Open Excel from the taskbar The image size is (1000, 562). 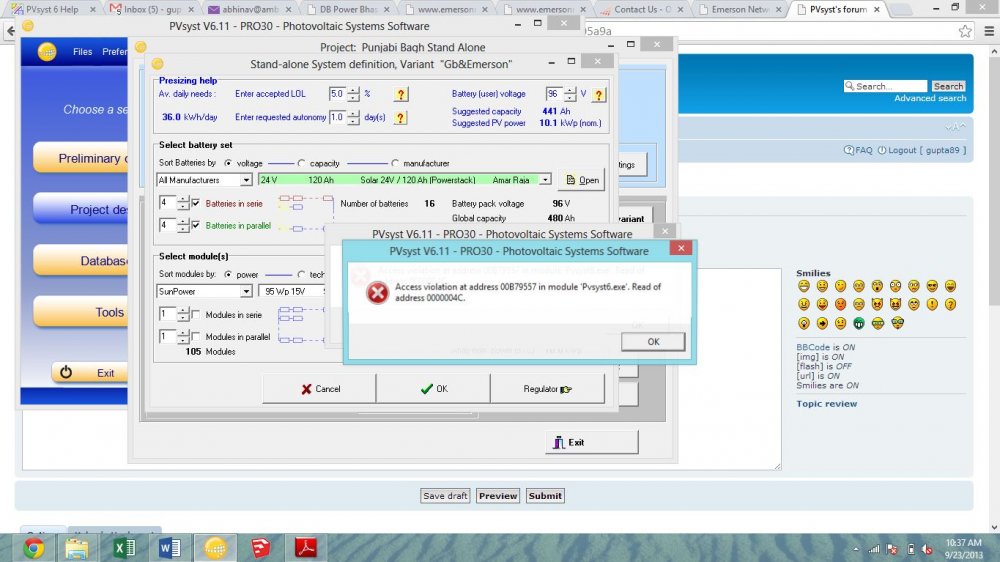tap(125, 548)
